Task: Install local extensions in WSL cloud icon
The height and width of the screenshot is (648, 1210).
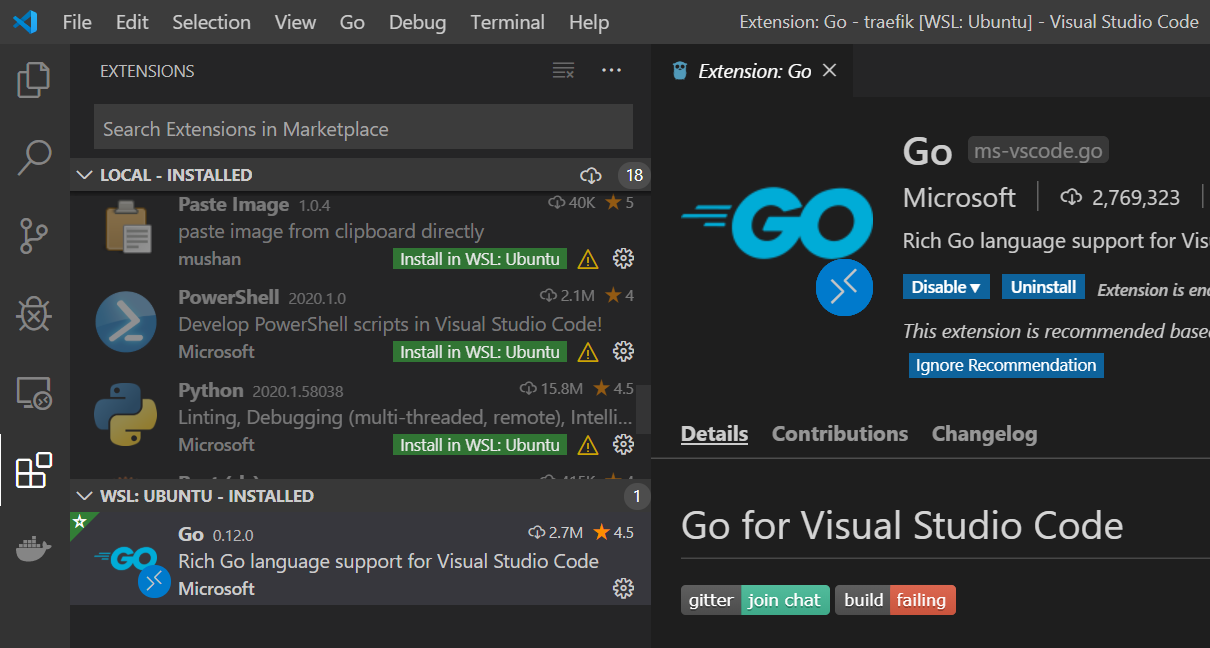Action: tap(591, 176)
